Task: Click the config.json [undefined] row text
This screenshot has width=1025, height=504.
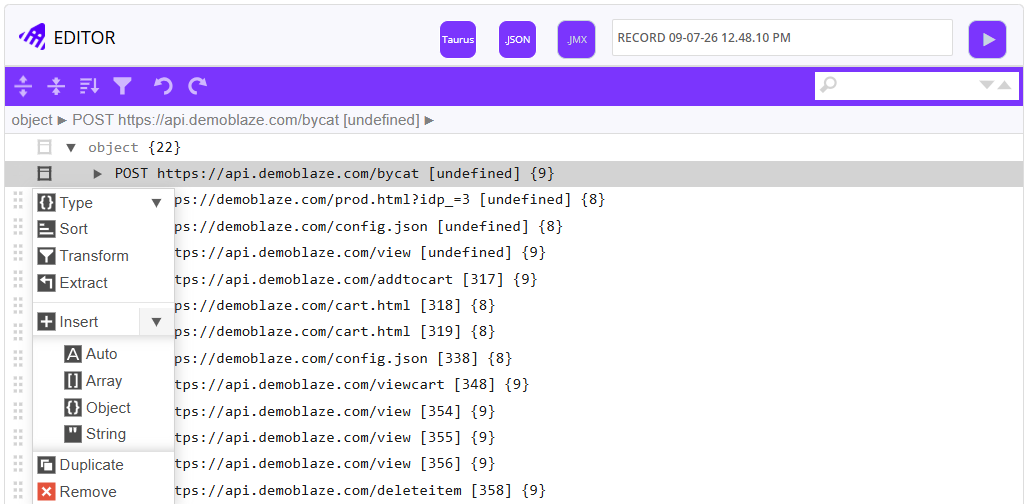Action: coord(369,227)
